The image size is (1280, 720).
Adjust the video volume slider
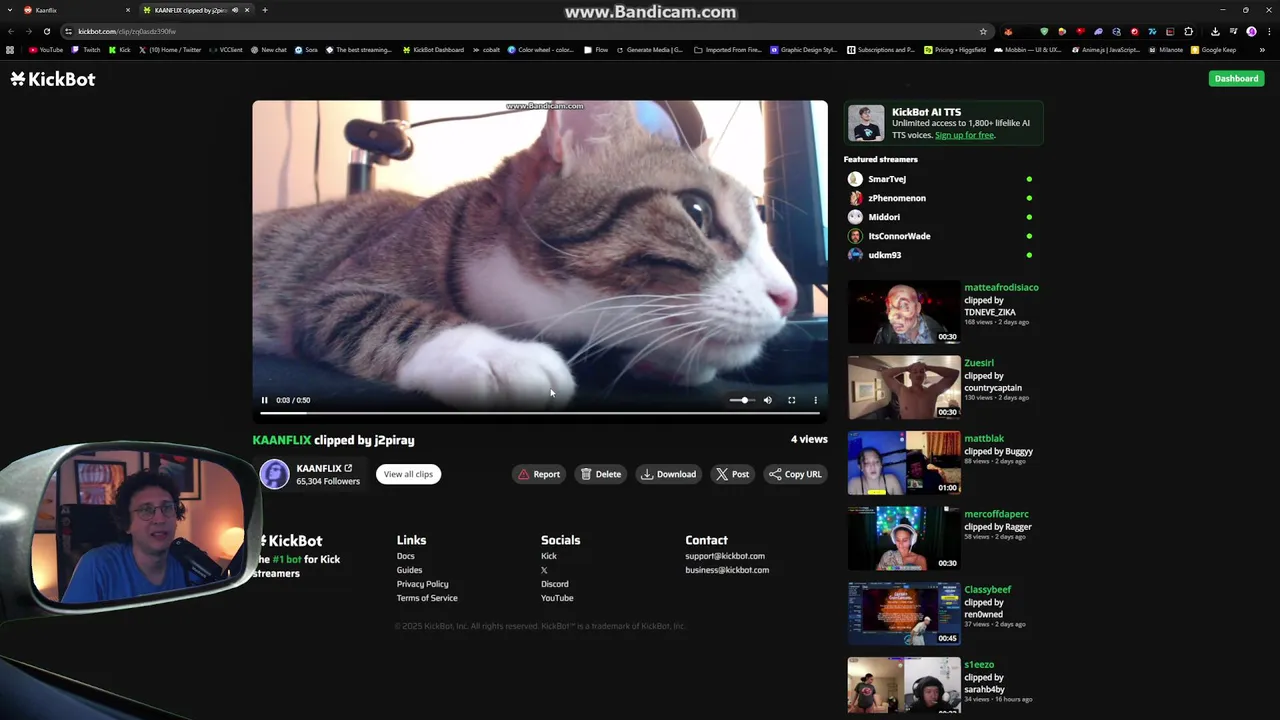(740, 400)
